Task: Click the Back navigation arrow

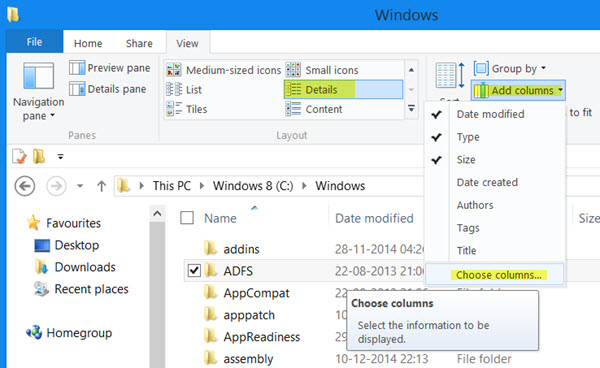Action: coord(25,186)
